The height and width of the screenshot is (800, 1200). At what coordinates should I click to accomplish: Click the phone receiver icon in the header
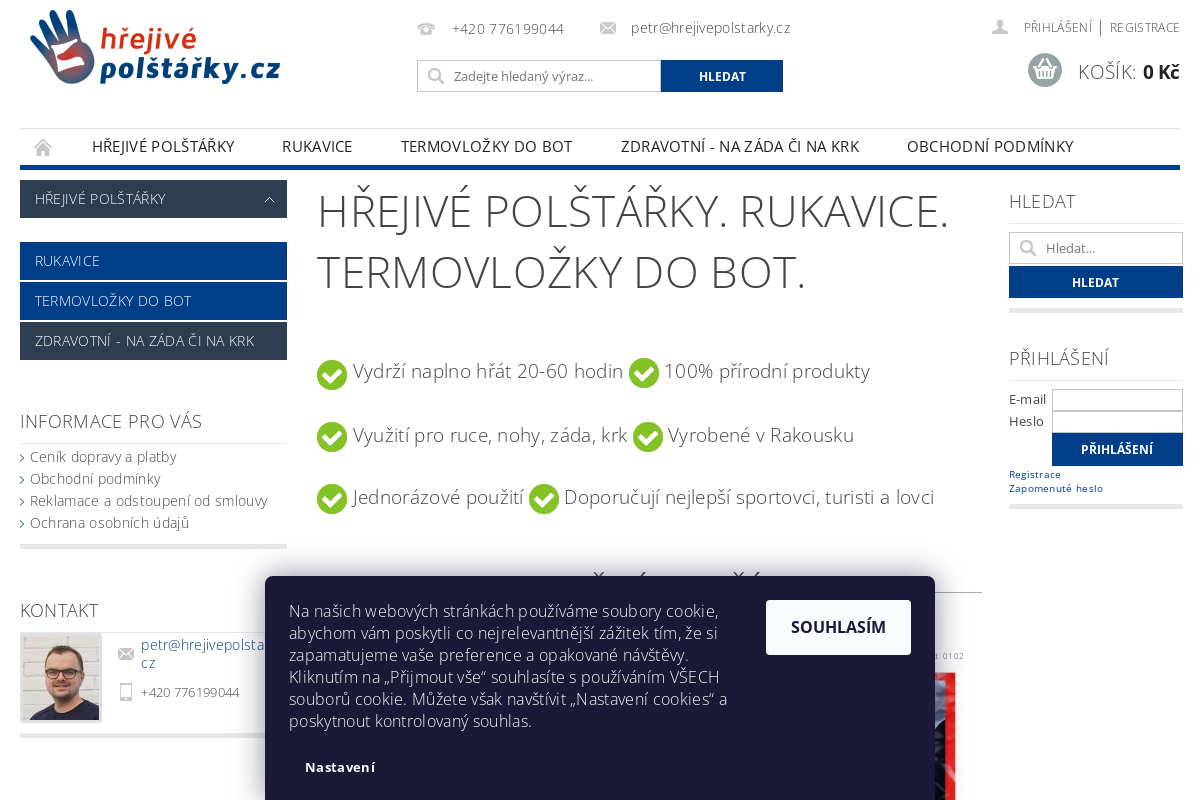[x=426, y=29]
